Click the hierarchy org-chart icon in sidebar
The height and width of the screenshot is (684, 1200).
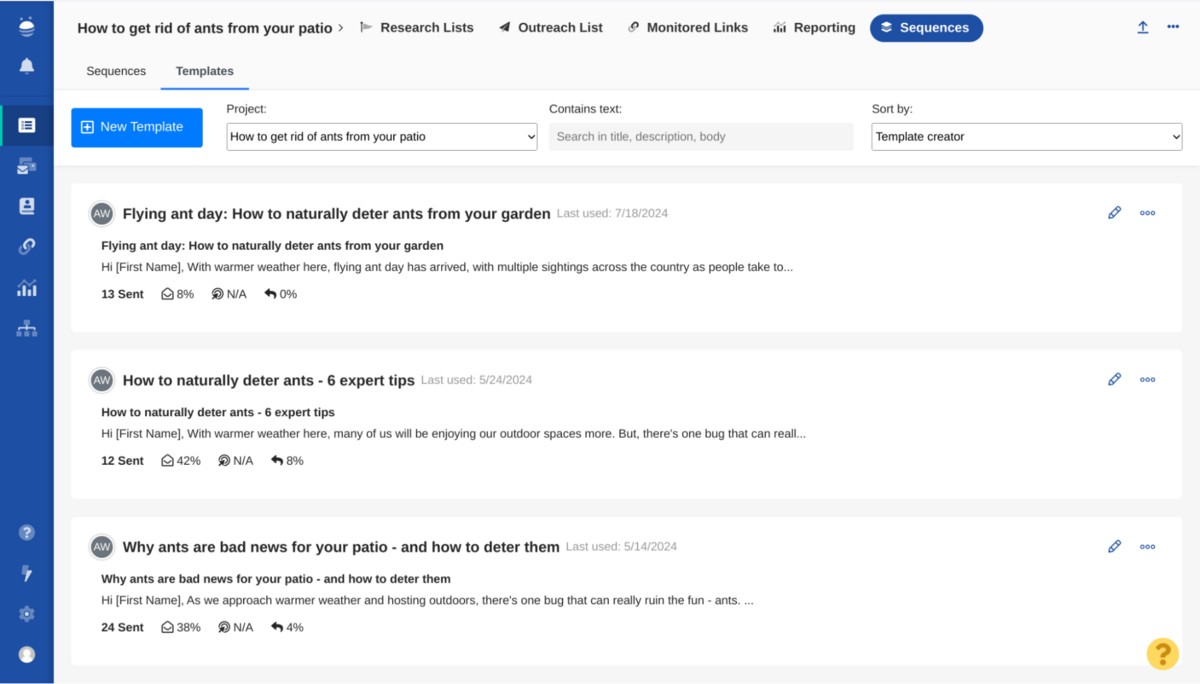click(x=27, y=329)
